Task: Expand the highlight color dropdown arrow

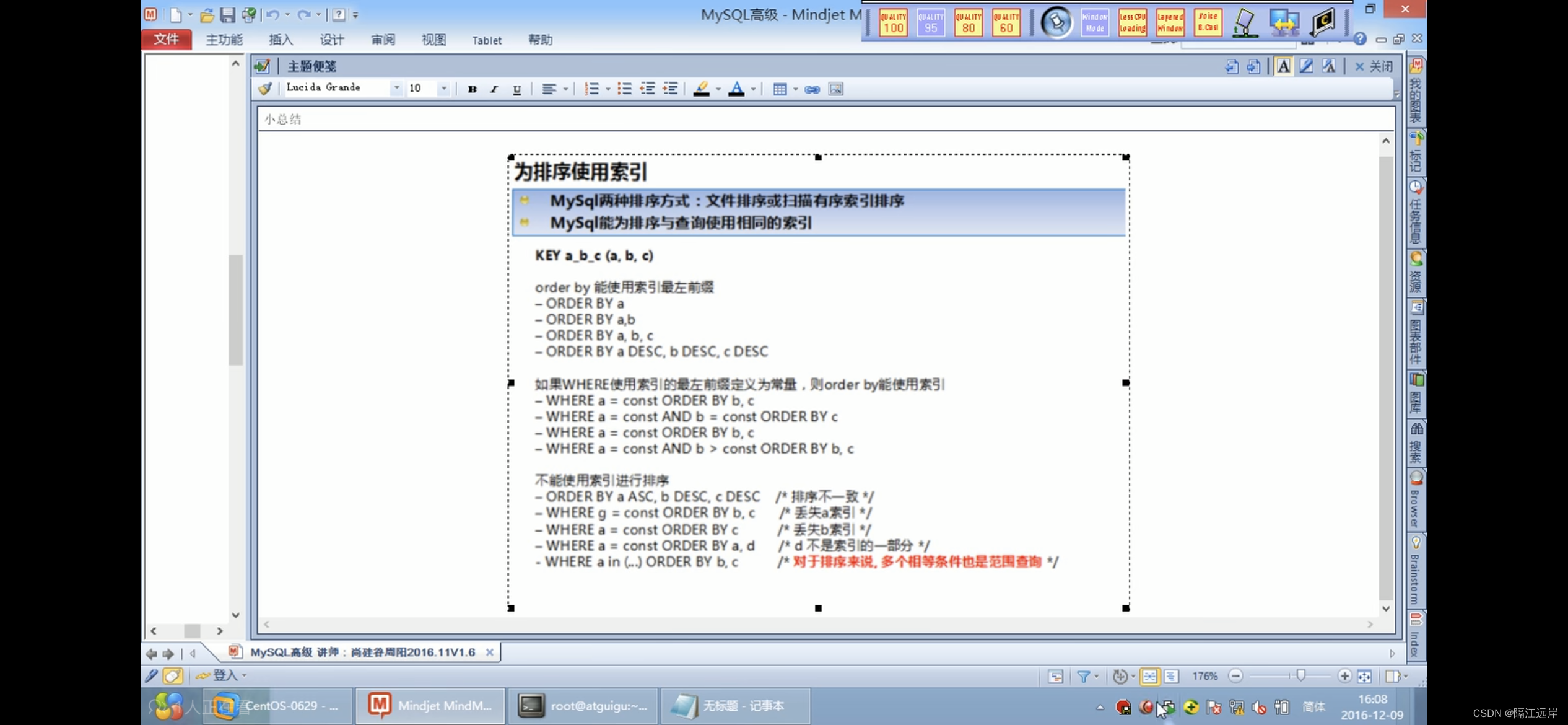Action: point(718,89)
